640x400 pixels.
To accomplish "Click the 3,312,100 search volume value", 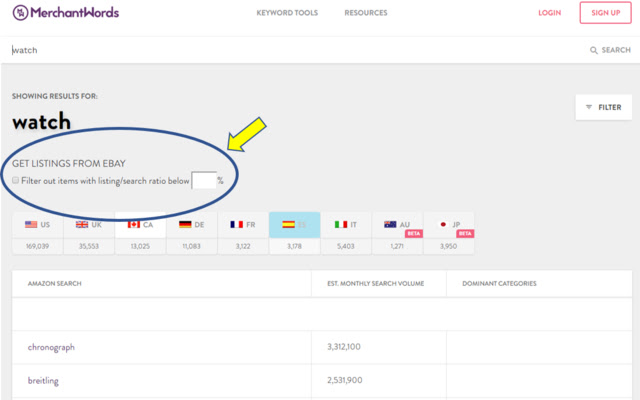I will (344, 347).
